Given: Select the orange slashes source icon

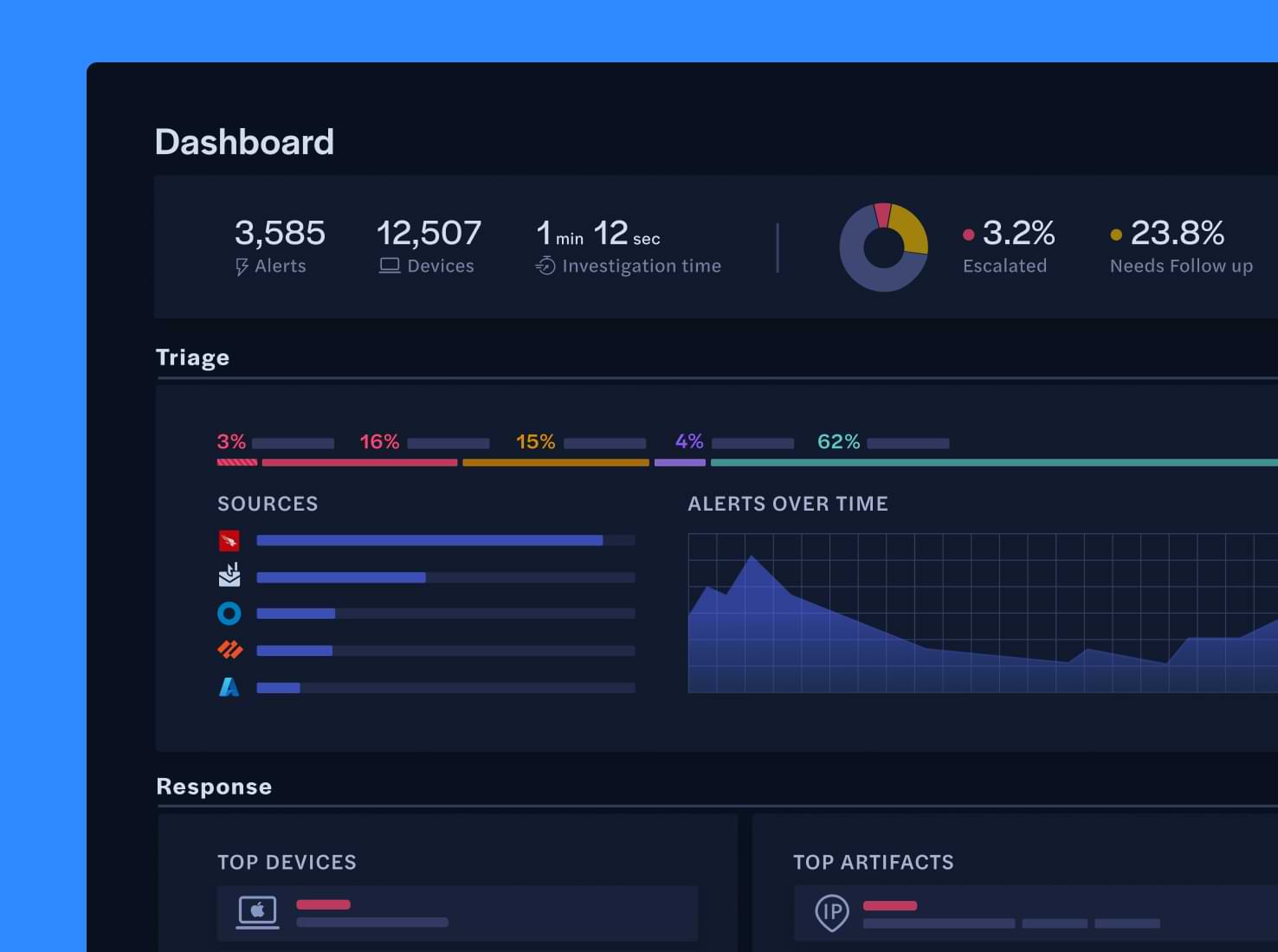Looking at the screenshot, I should [229, 649].
